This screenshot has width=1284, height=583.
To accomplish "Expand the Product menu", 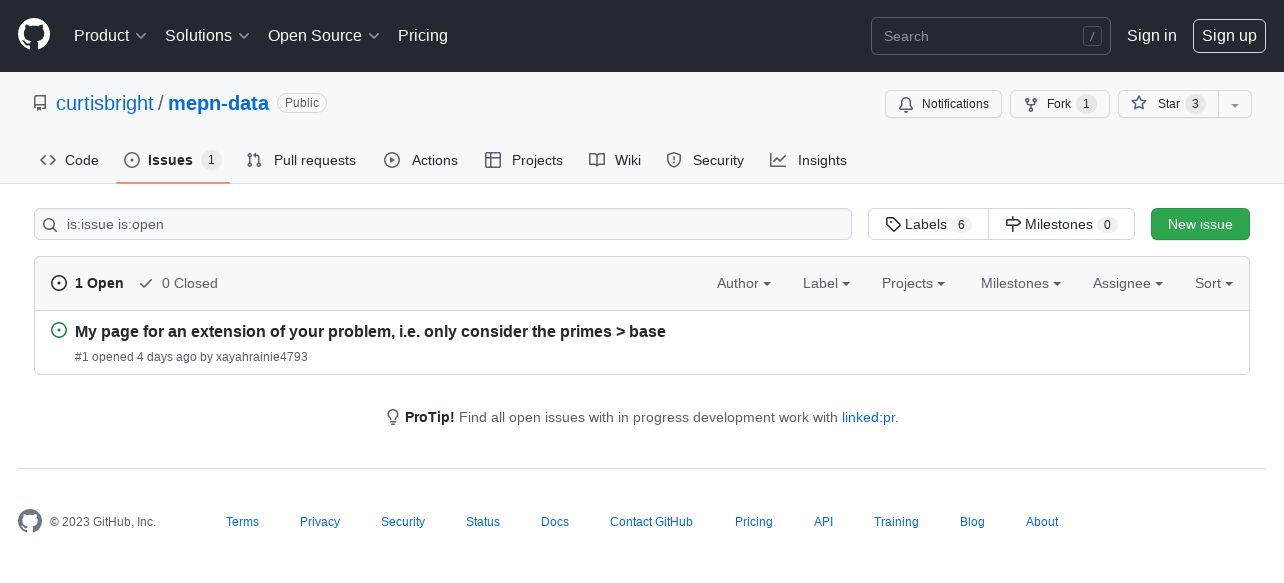I will [110, 35].
